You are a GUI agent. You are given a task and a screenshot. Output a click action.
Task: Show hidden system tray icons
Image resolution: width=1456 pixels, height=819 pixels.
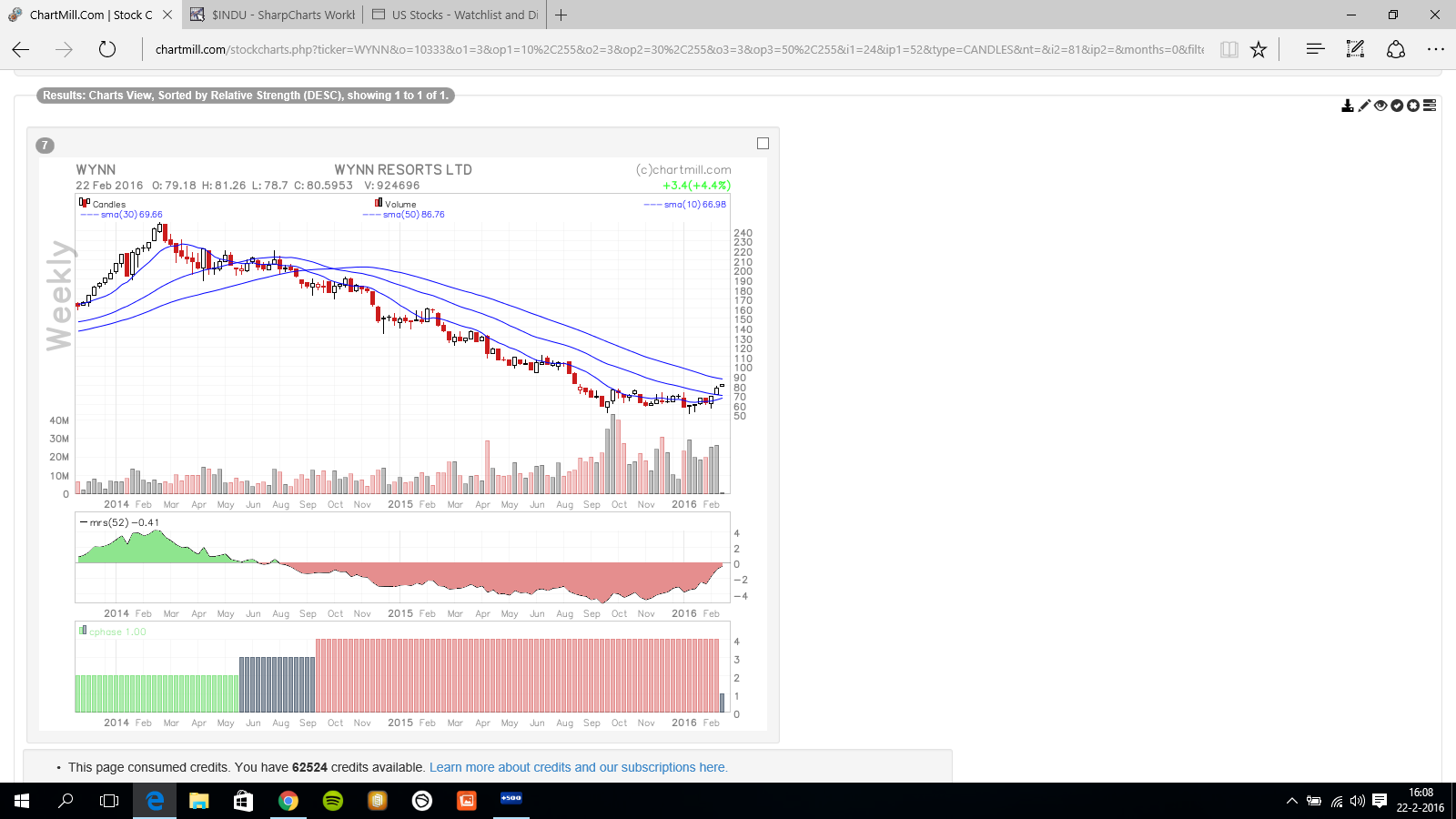[1291, 802]
